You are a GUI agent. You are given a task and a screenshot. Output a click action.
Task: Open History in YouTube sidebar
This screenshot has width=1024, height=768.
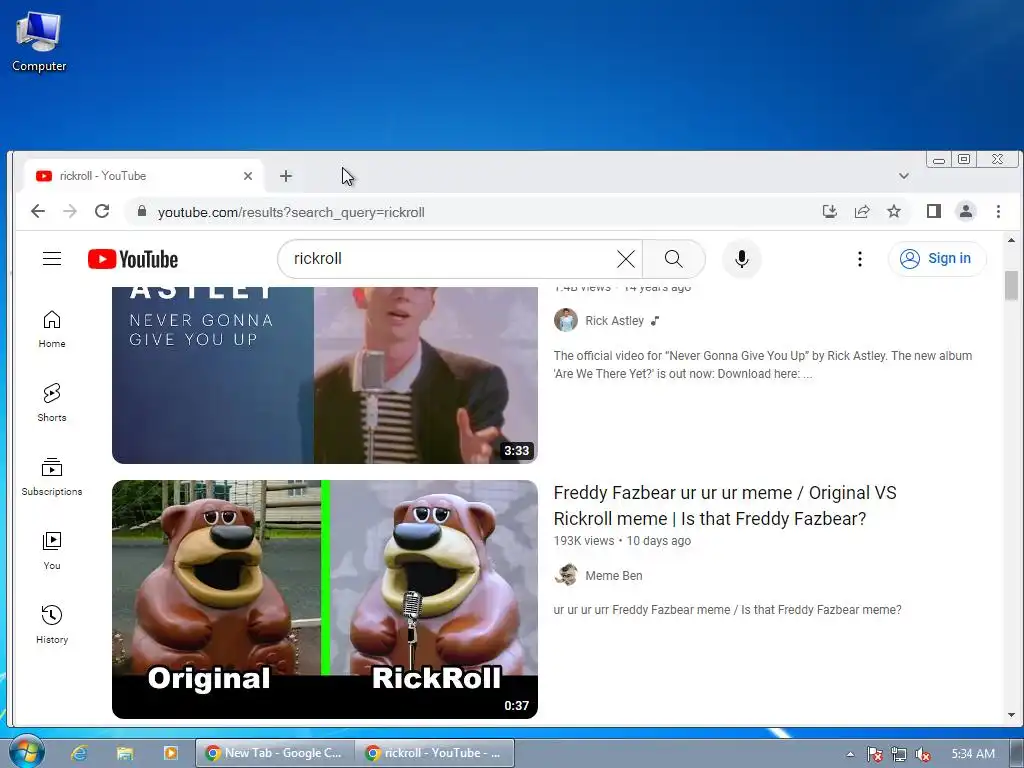pos(52,625)
